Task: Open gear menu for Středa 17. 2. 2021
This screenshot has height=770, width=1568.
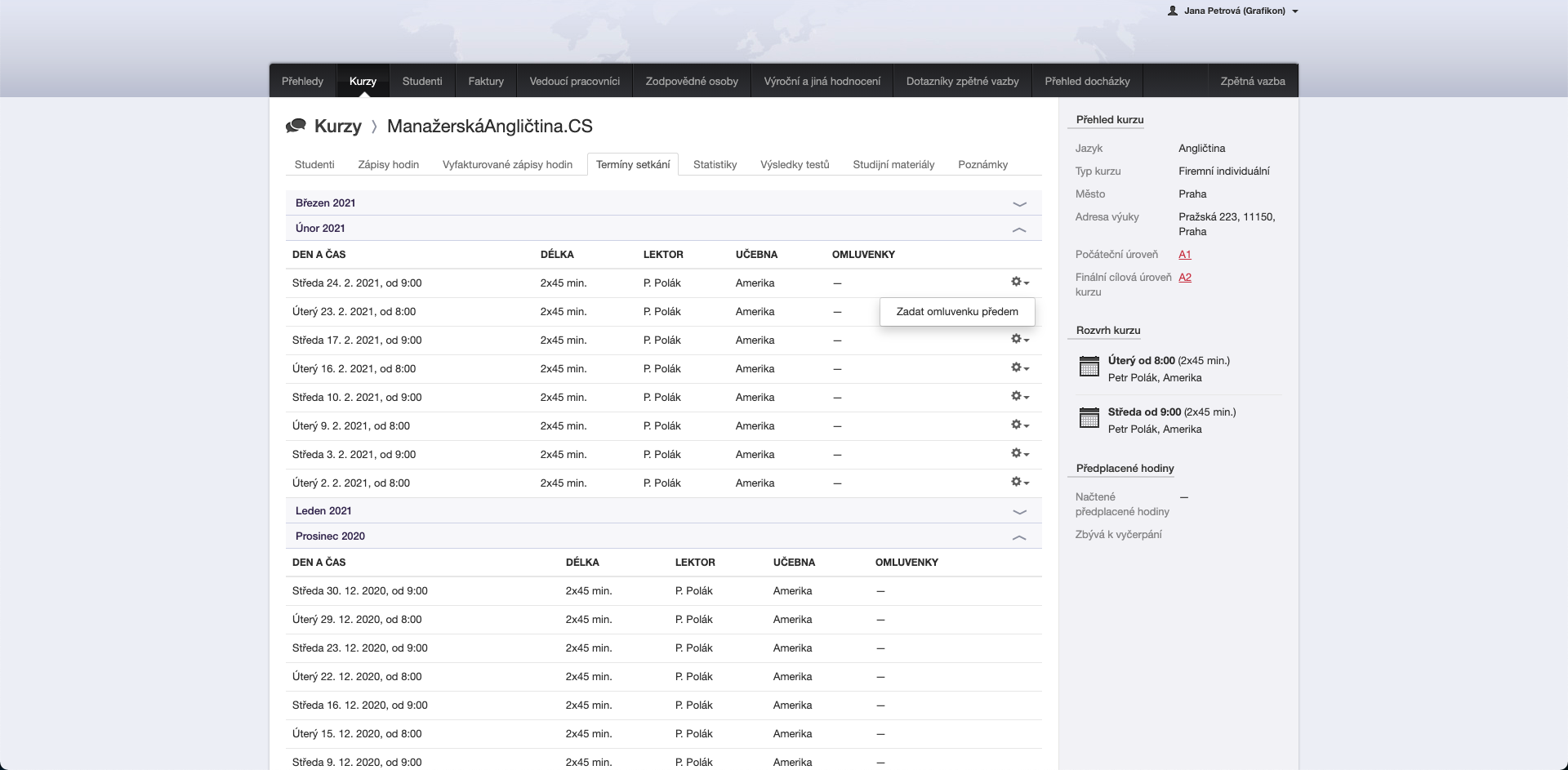Action: tap(1020, 339)
